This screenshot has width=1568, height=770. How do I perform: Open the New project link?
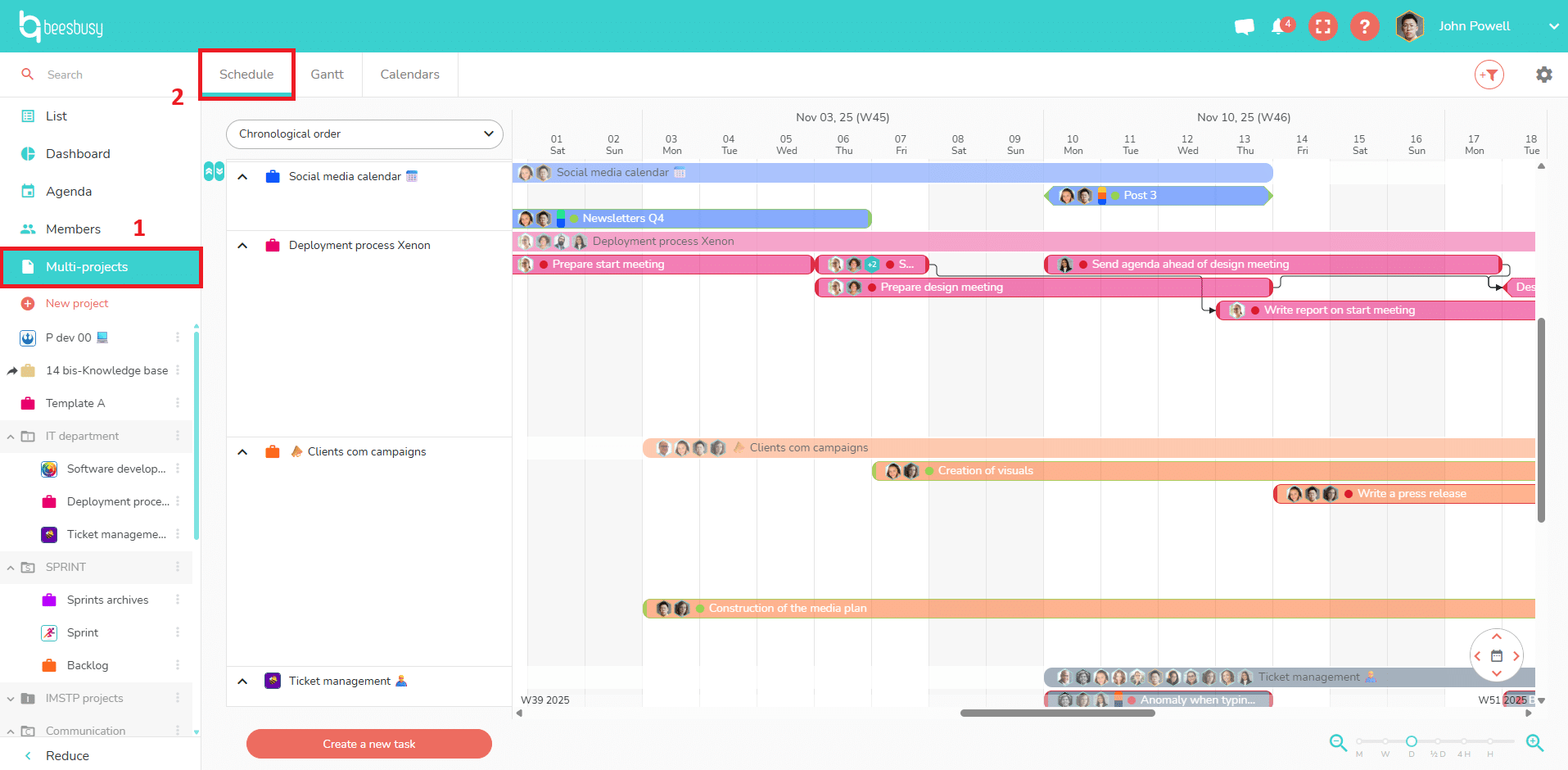tap(77, 303)
